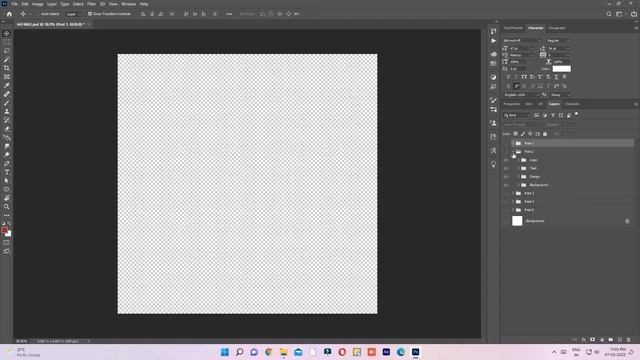Switch to the Properties tab
The image size is (640, 360).
coord(511,104)
